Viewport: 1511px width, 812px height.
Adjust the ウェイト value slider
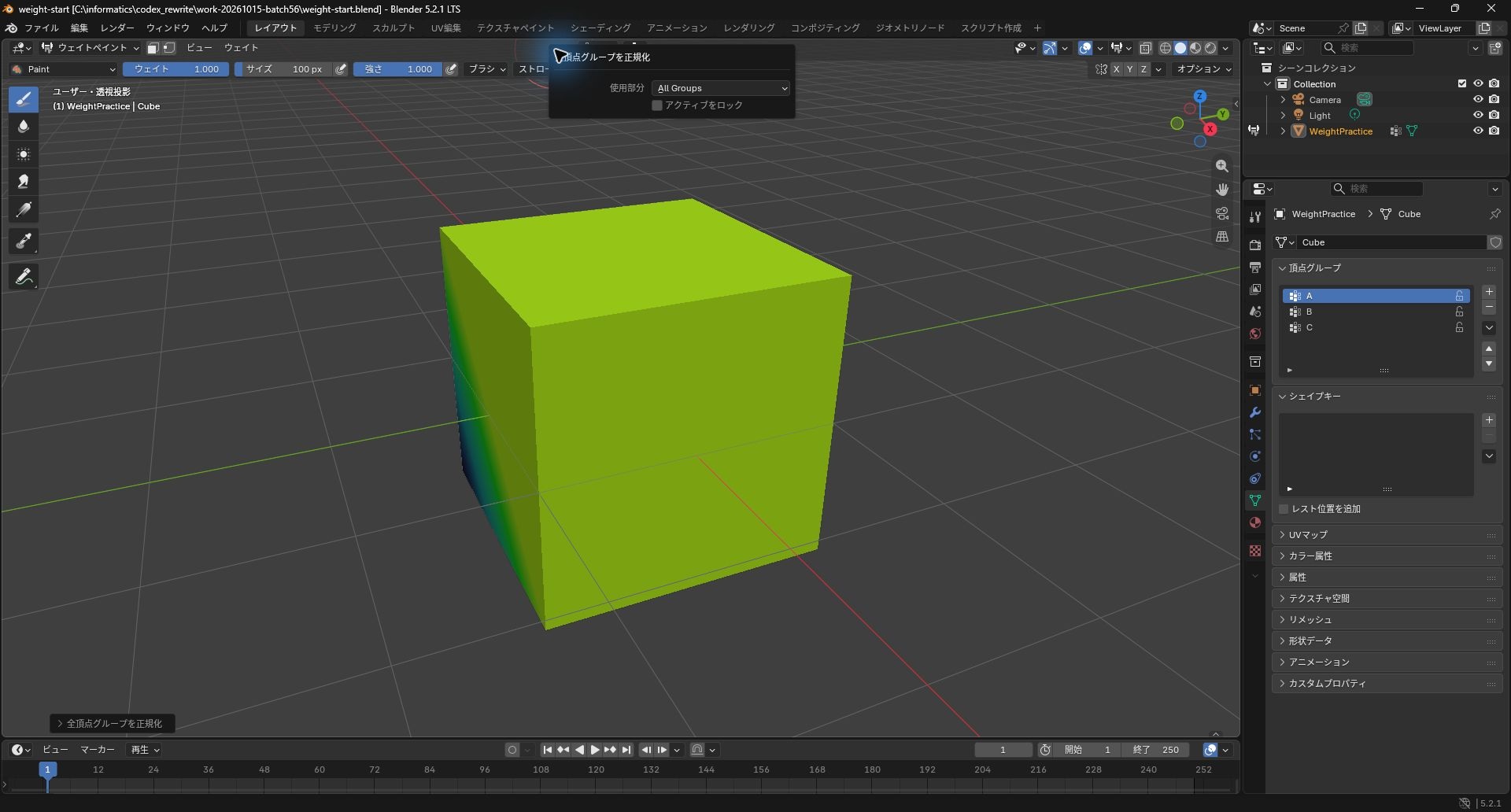click(176, 69)
